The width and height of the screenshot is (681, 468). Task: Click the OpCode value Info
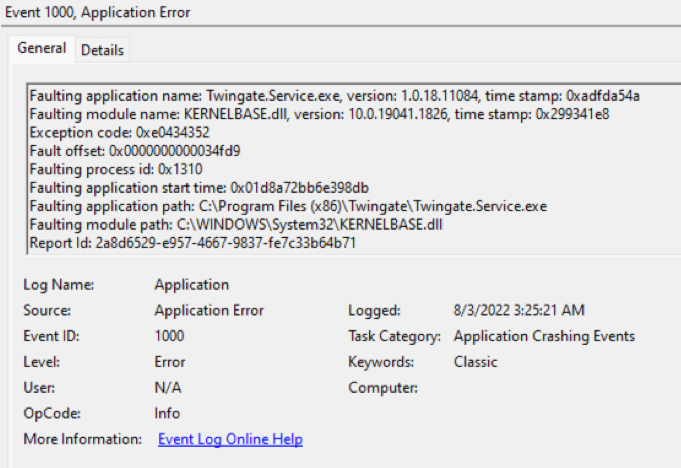(x=167, y=413)
